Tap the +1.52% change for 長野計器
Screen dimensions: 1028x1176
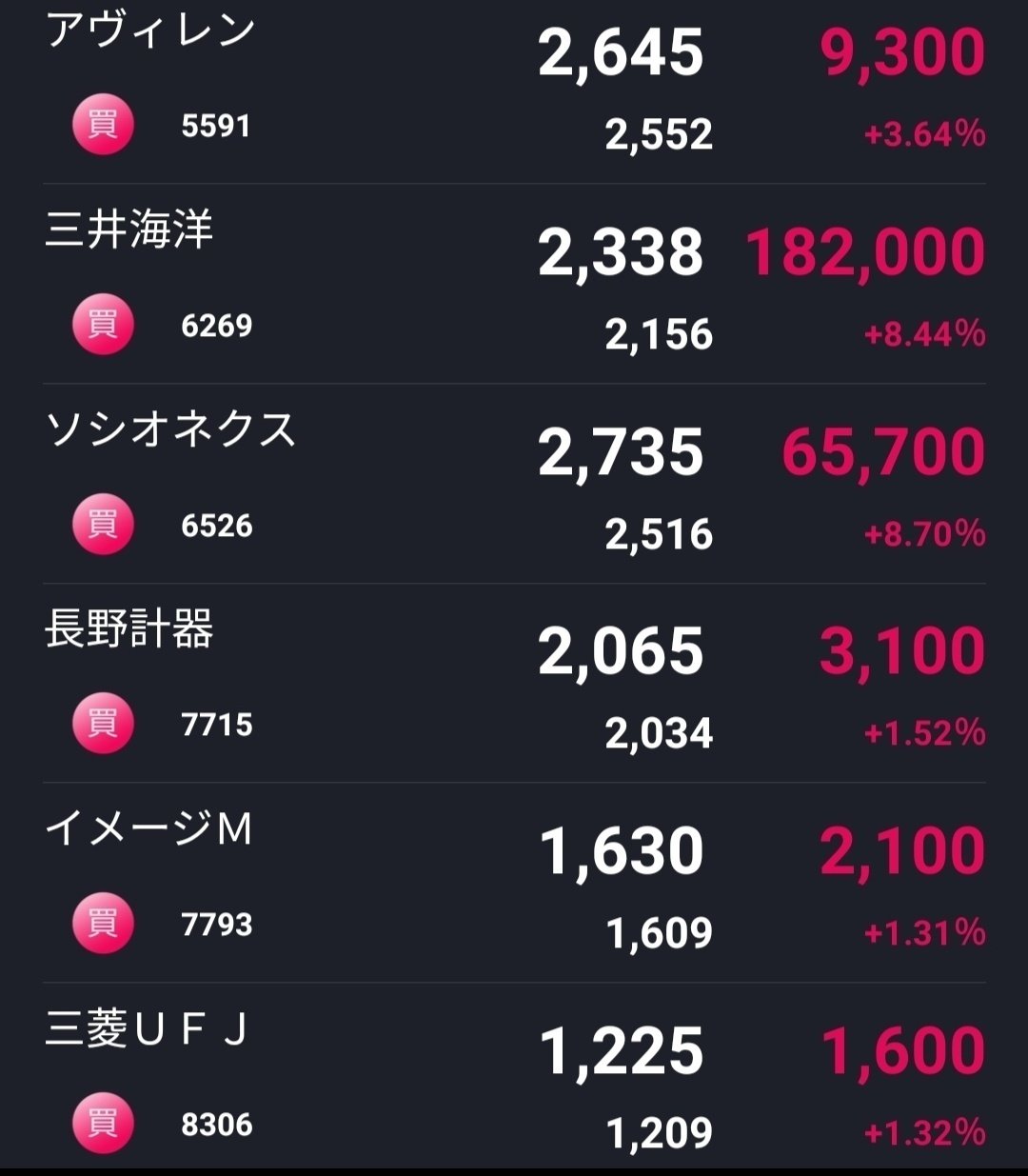tap(921, 732)
